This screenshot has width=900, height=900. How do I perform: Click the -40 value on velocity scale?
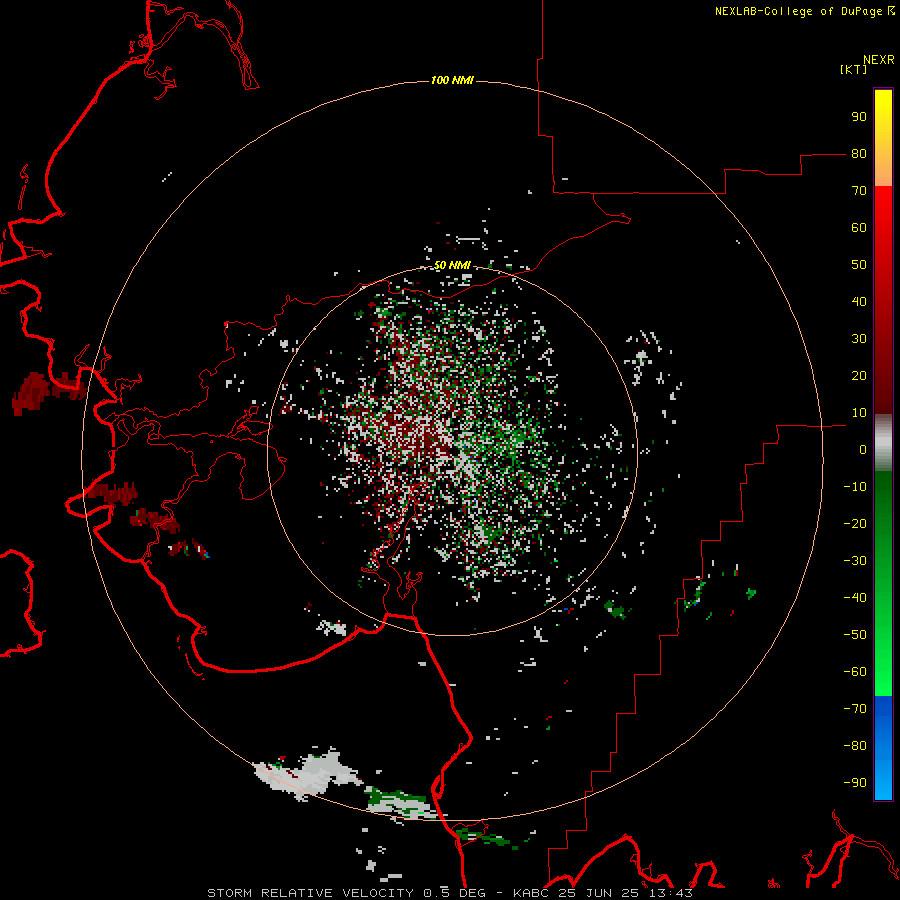(x=855, y=598)
